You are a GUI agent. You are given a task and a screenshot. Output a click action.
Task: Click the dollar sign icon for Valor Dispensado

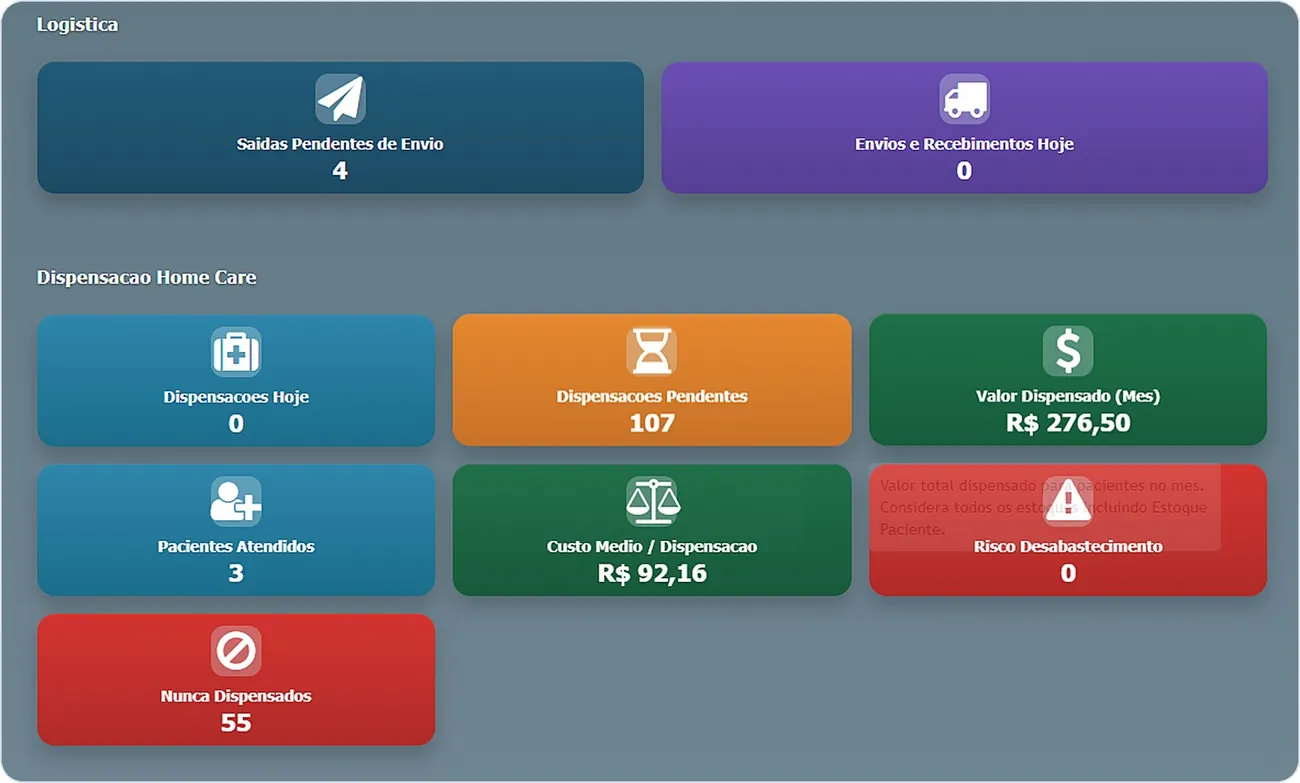point(1068,351)
